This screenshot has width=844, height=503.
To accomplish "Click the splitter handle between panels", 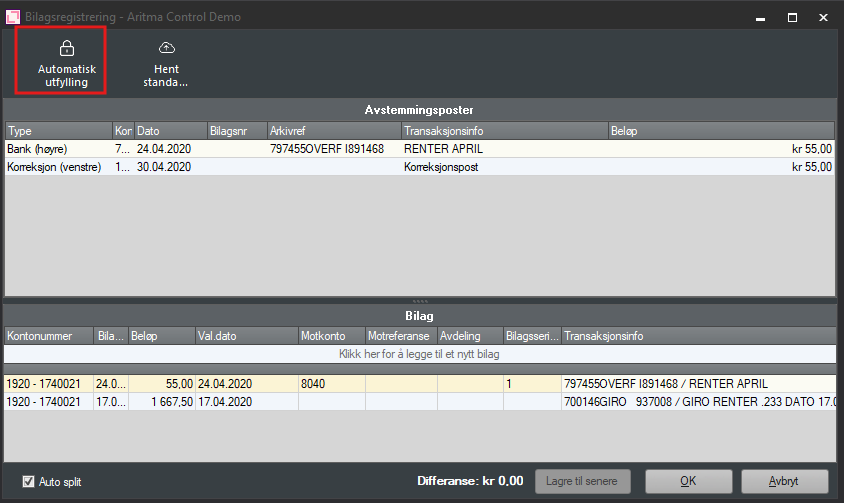I will 420,301.
